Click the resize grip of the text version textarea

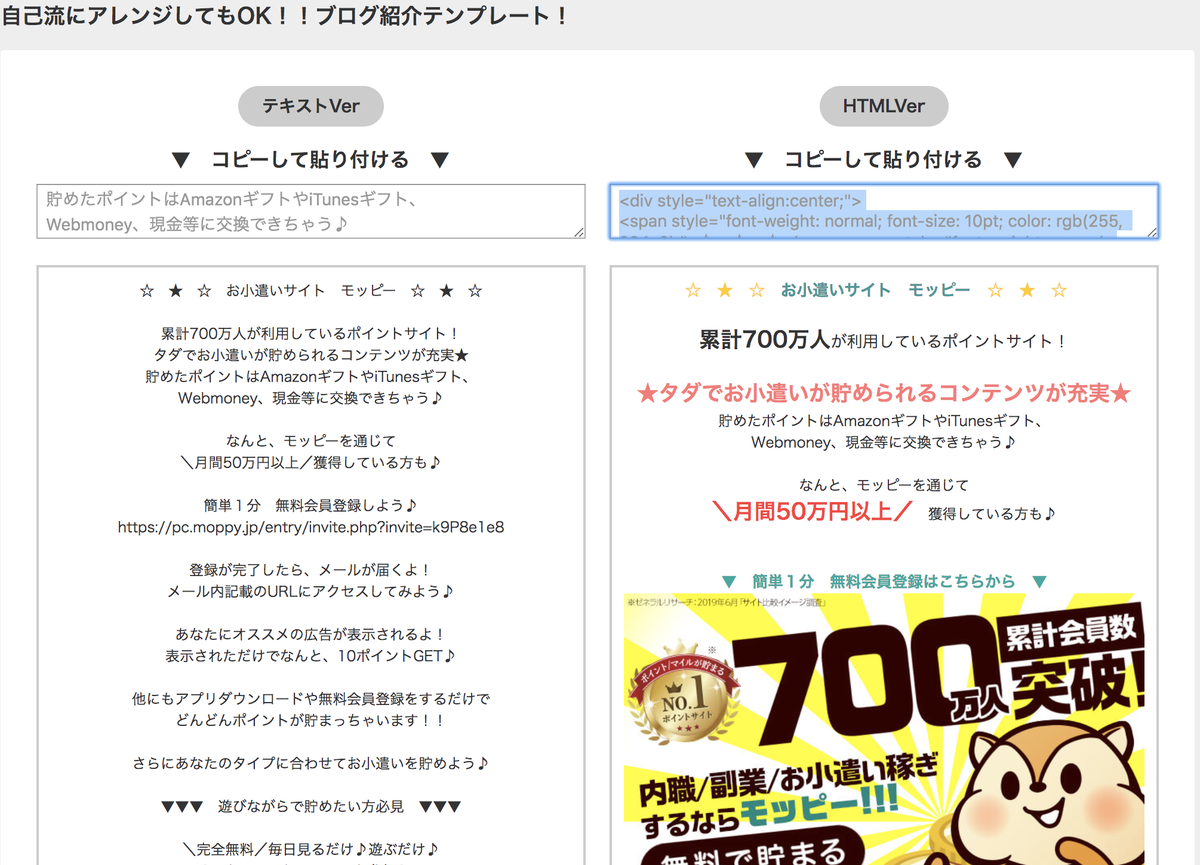tap(580, 233)
